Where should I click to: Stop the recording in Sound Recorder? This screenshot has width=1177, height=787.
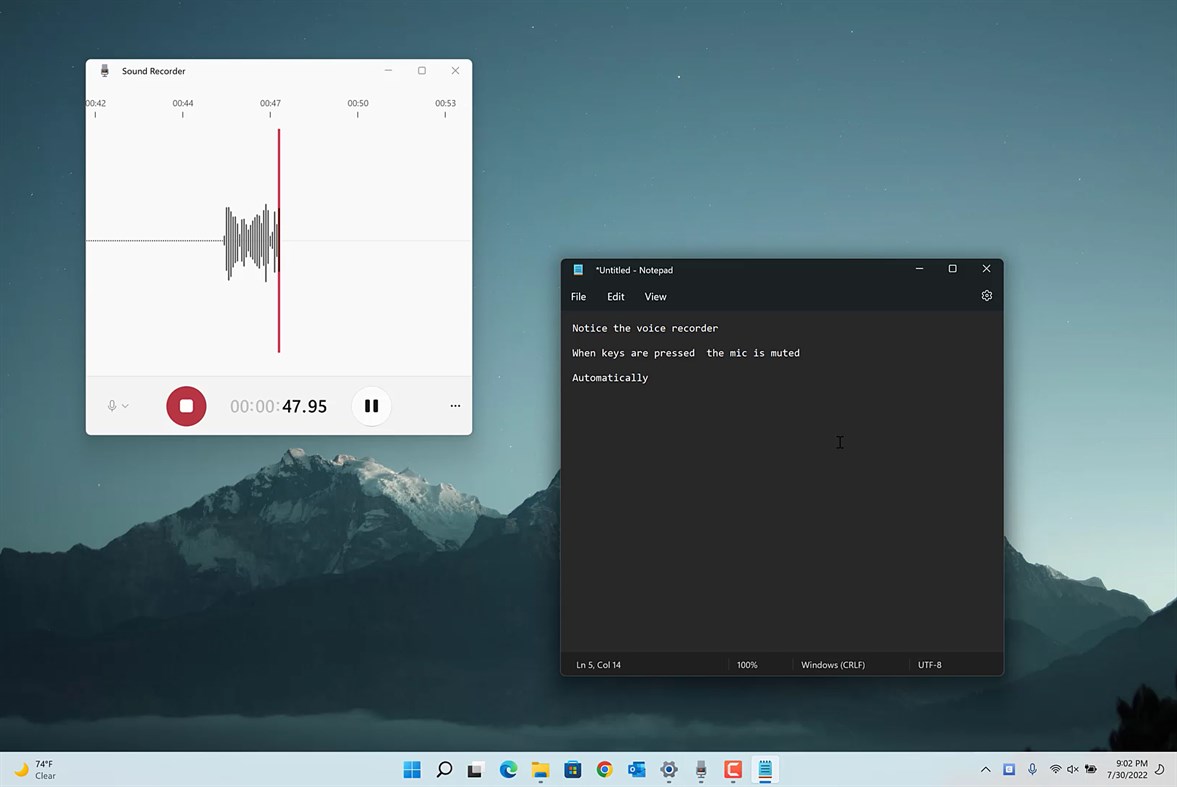186,406
